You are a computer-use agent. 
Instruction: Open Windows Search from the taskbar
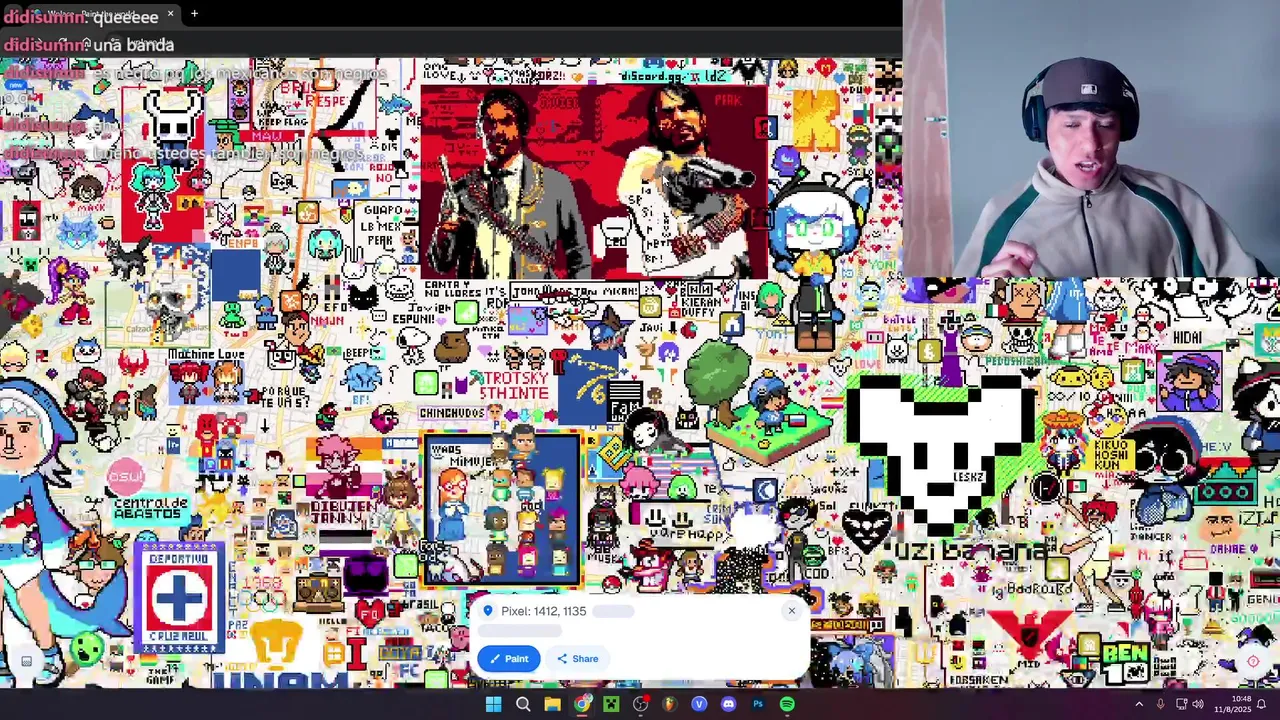point(523,704)
